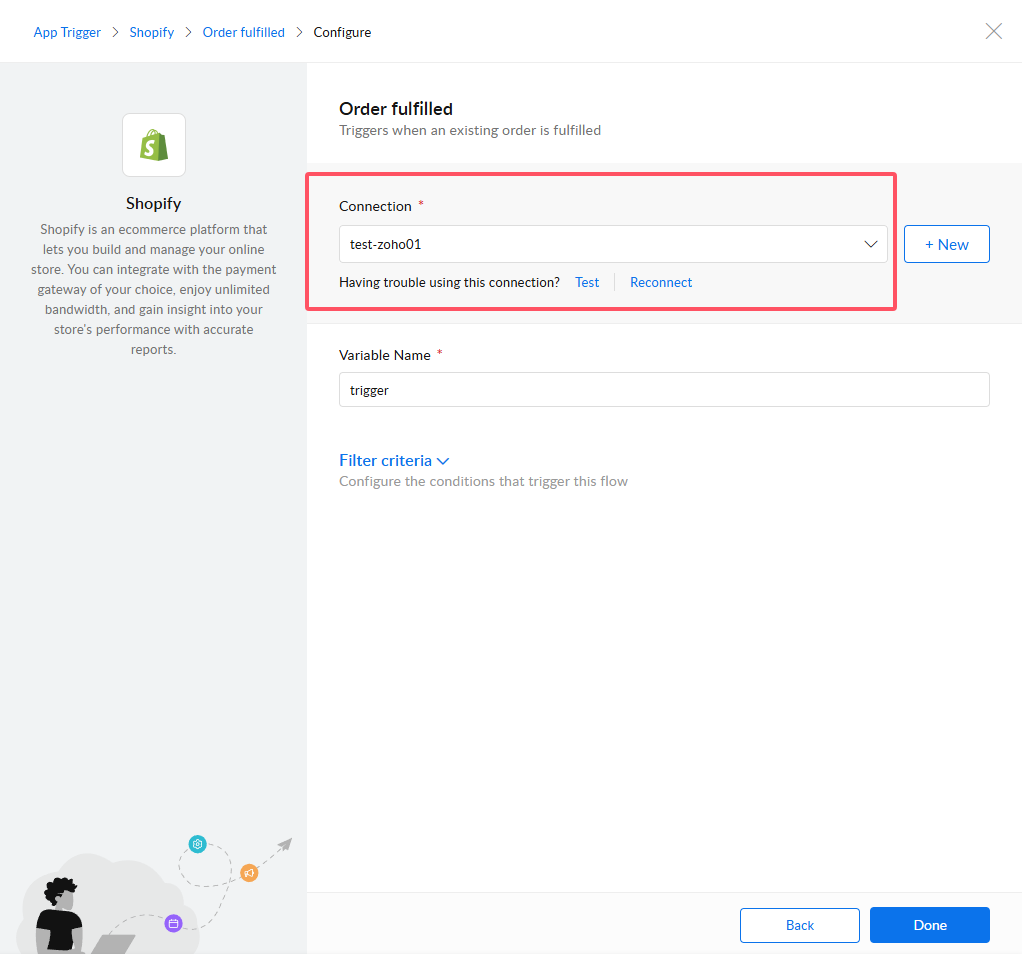This screenshot has height=954, width=1022.
Task: Click the Shopify title in the sidebar
Action: tap(153, 203)
